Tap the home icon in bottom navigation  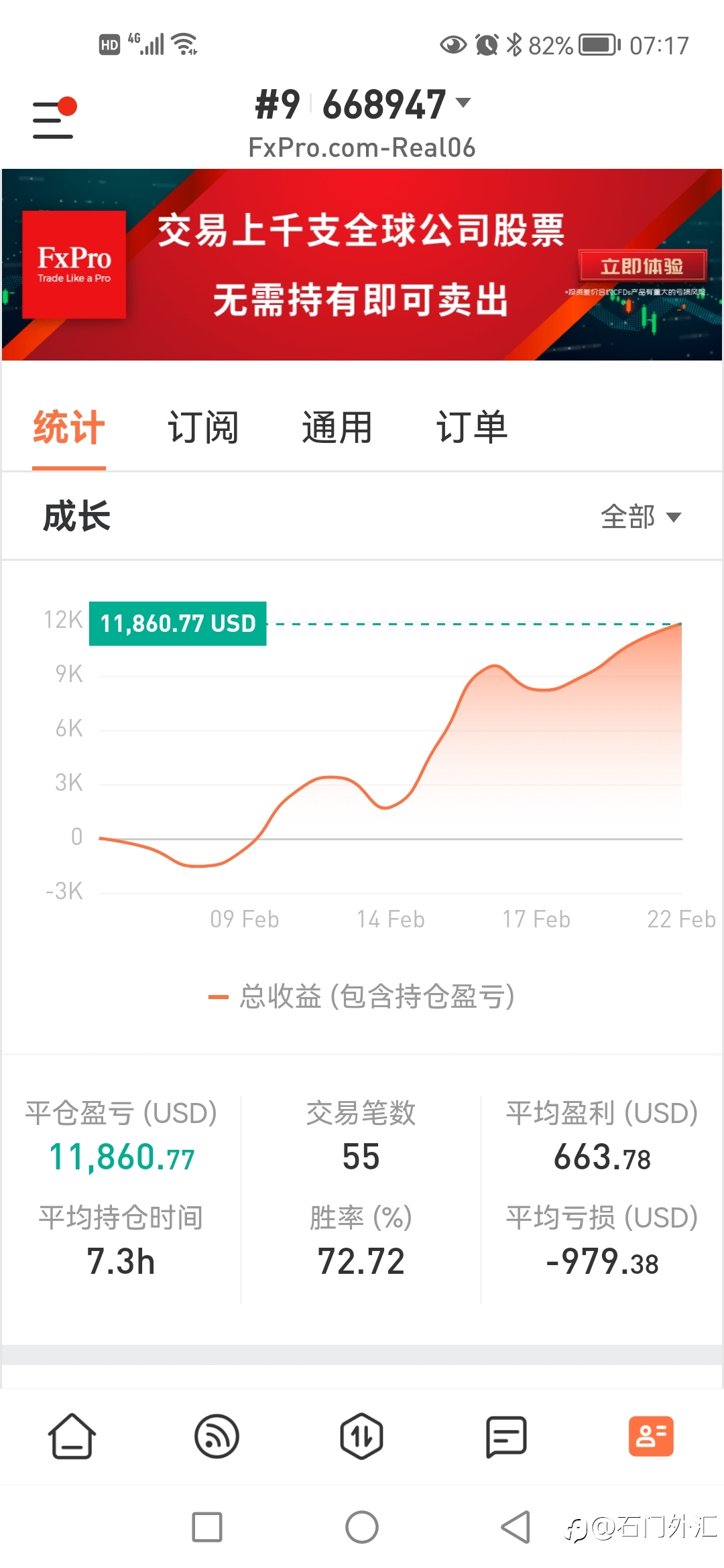[x=72, y=1436]
